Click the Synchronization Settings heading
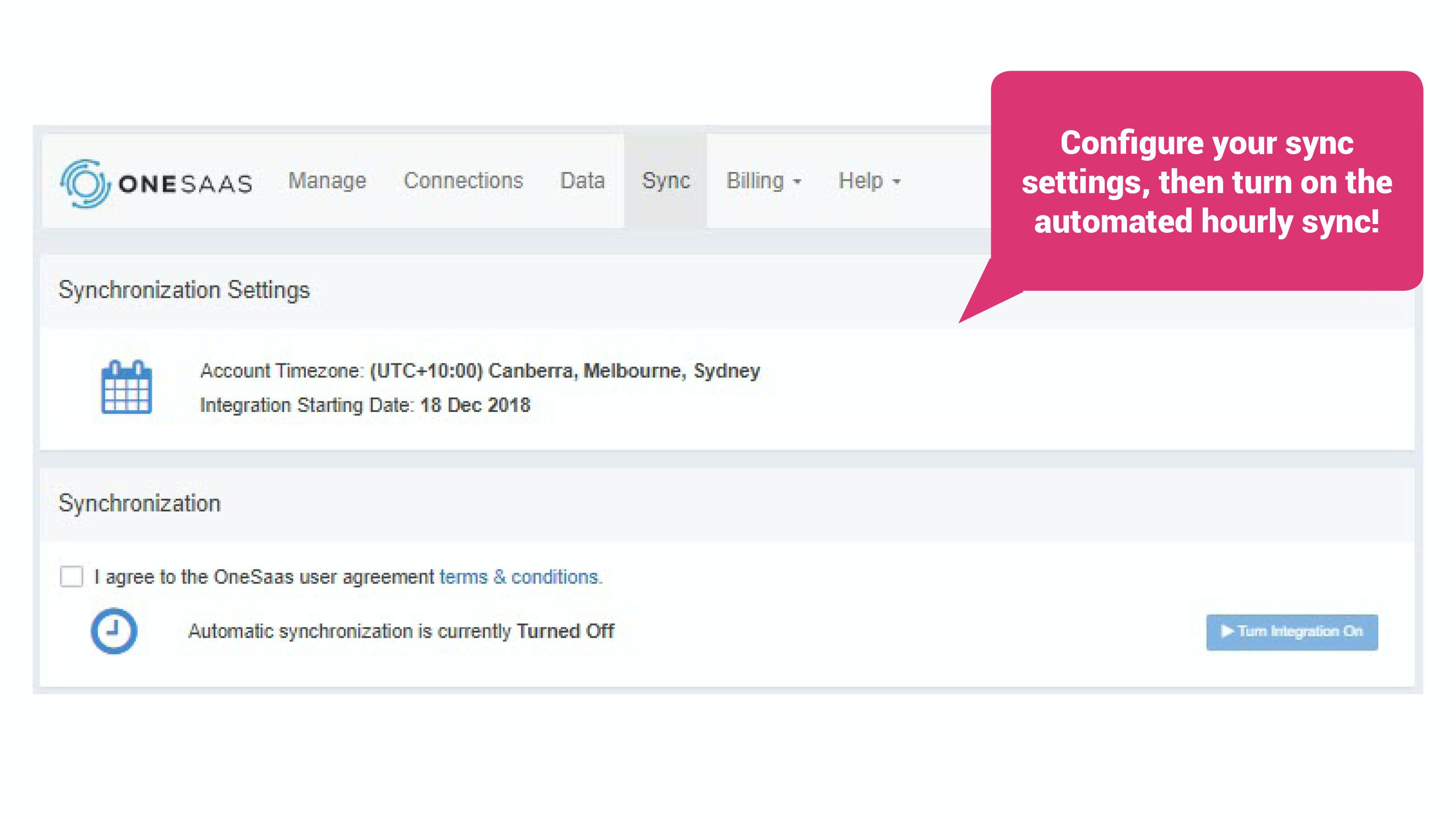The height and width of the screenshot is (819, 1456). click(184, 290)
